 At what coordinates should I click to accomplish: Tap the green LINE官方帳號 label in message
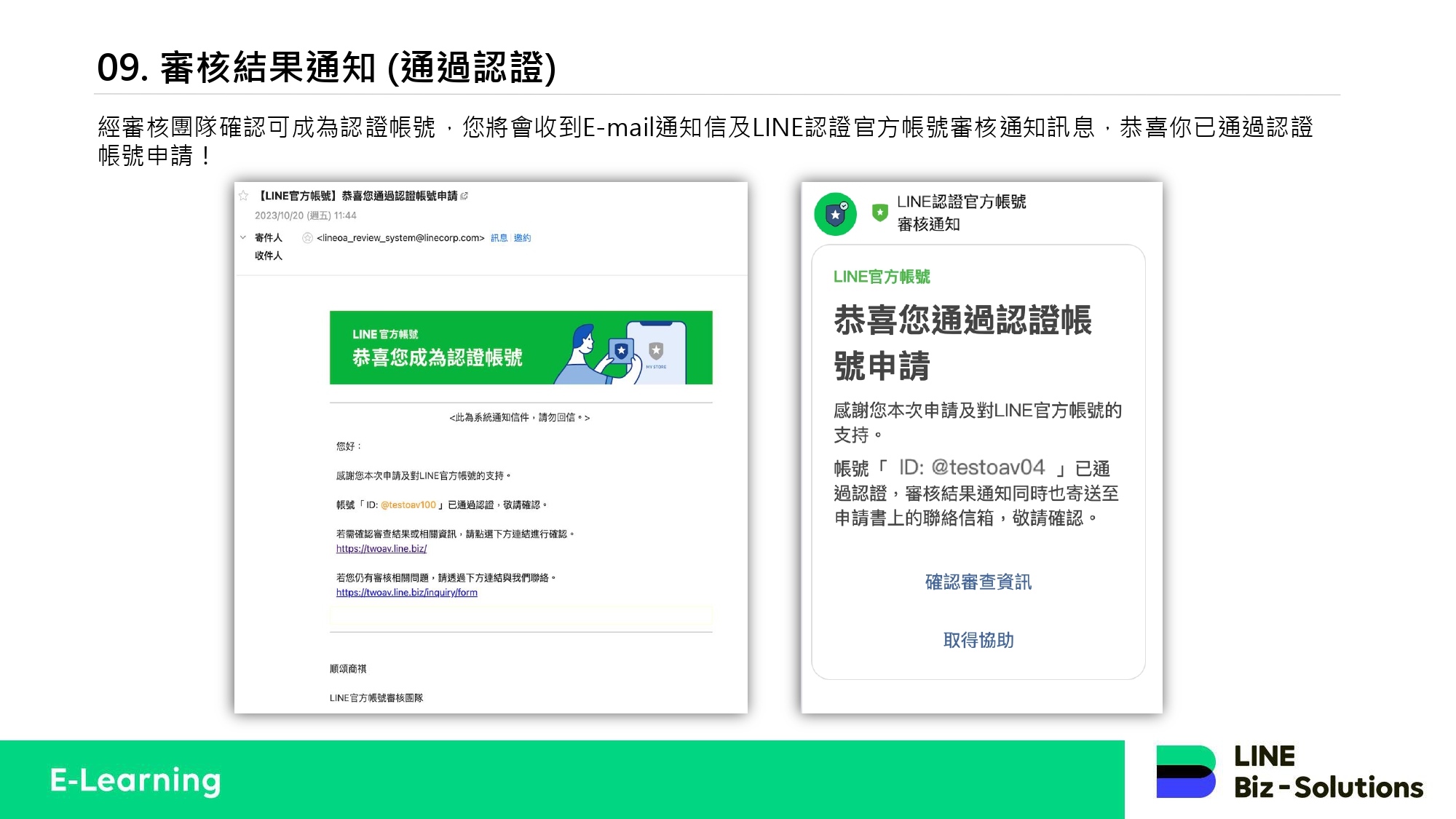(x=882, y=277)
